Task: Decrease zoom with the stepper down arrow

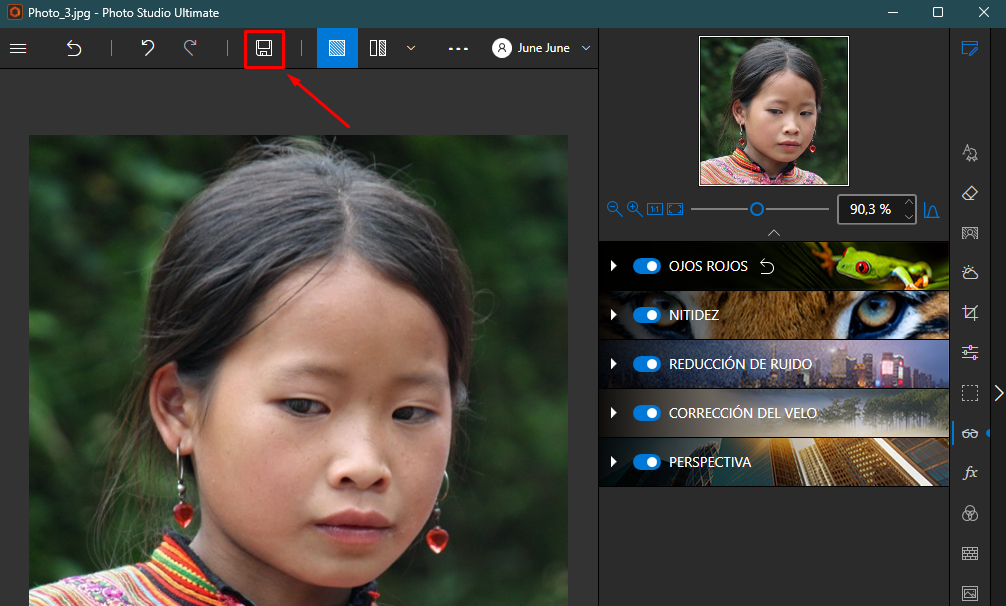Action: point(908,217)
